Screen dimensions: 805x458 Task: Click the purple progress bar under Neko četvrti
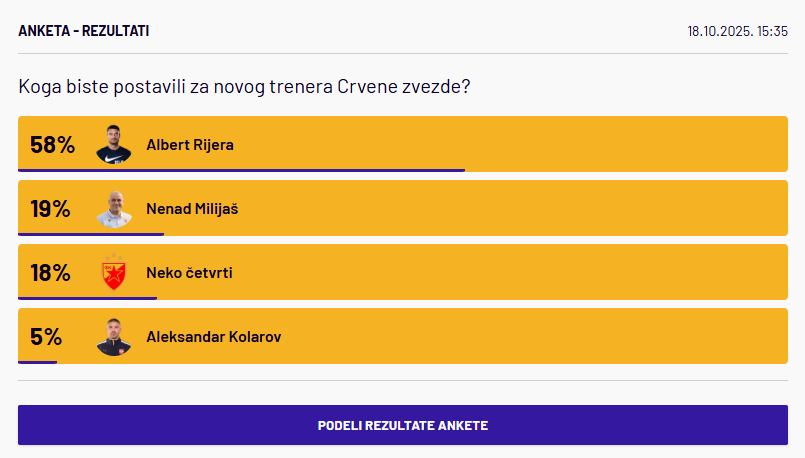87,298
